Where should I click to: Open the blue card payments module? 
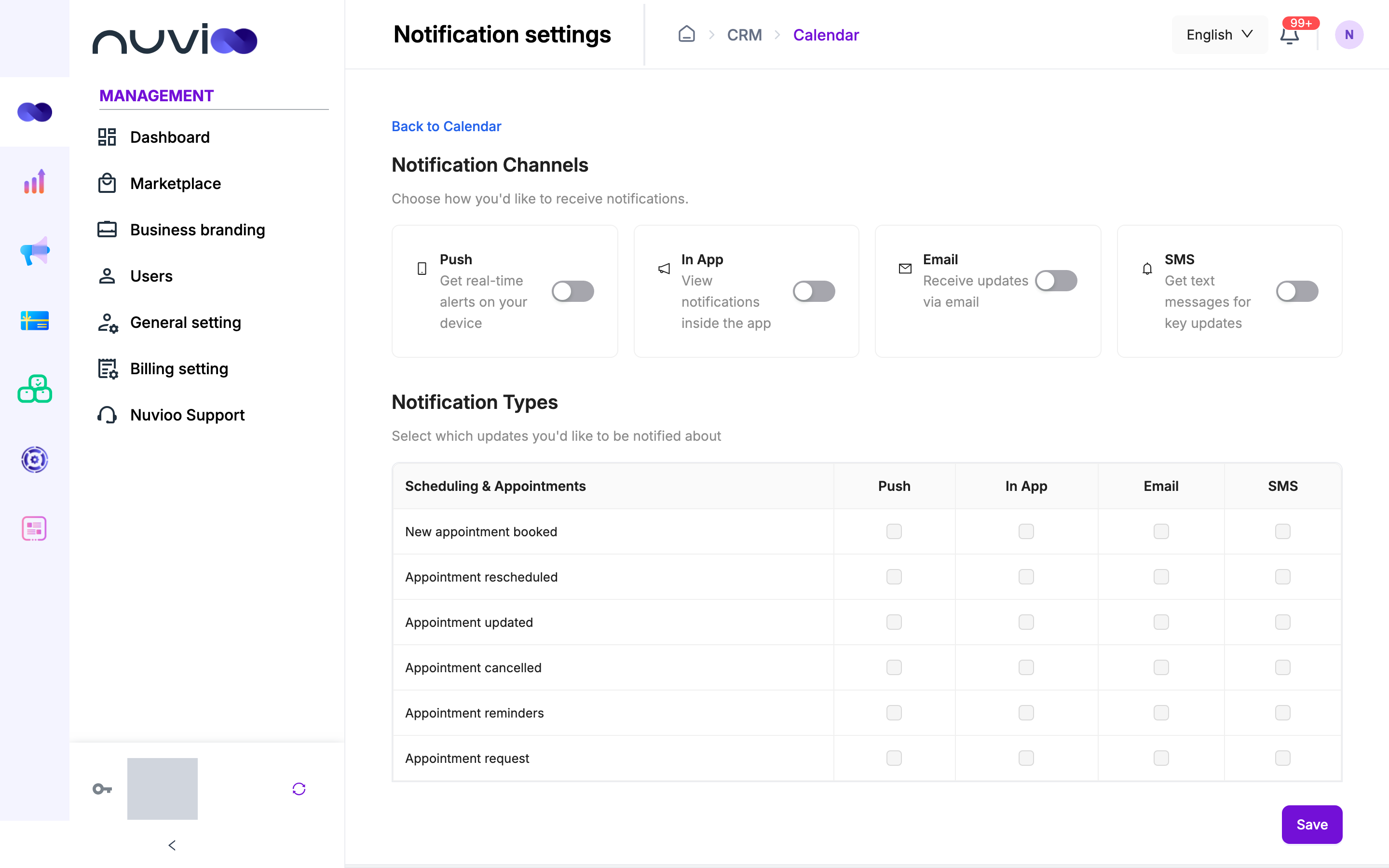(x=34, y=320)
